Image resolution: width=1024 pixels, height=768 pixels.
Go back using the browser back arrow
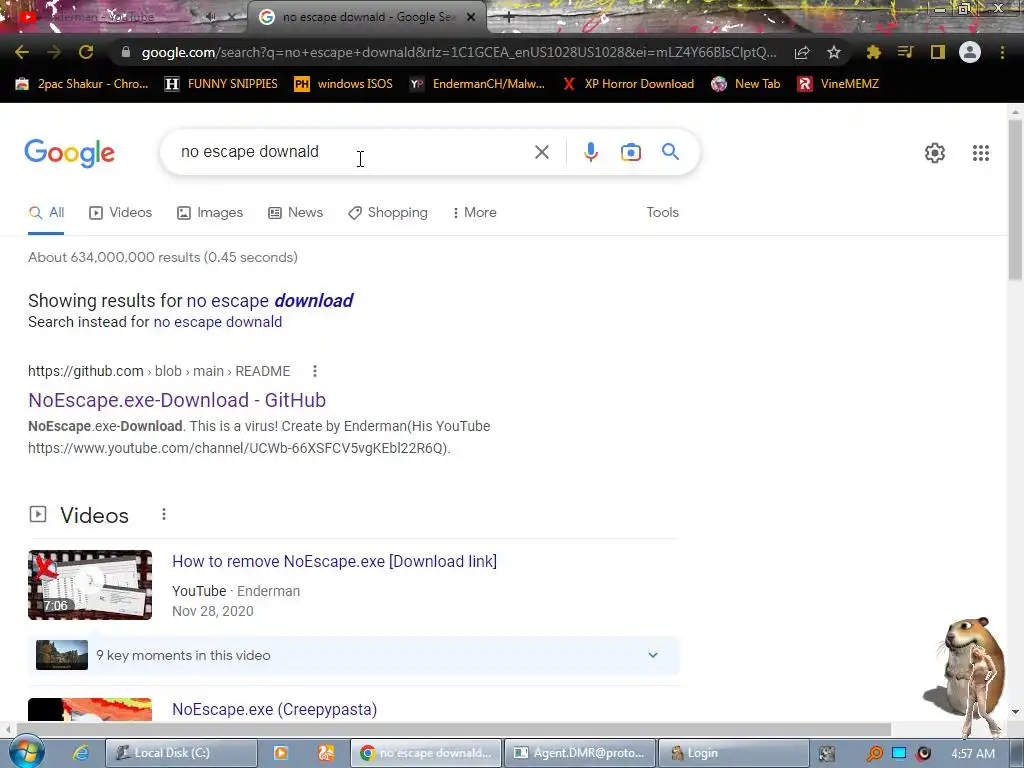[x=22, y=52]
